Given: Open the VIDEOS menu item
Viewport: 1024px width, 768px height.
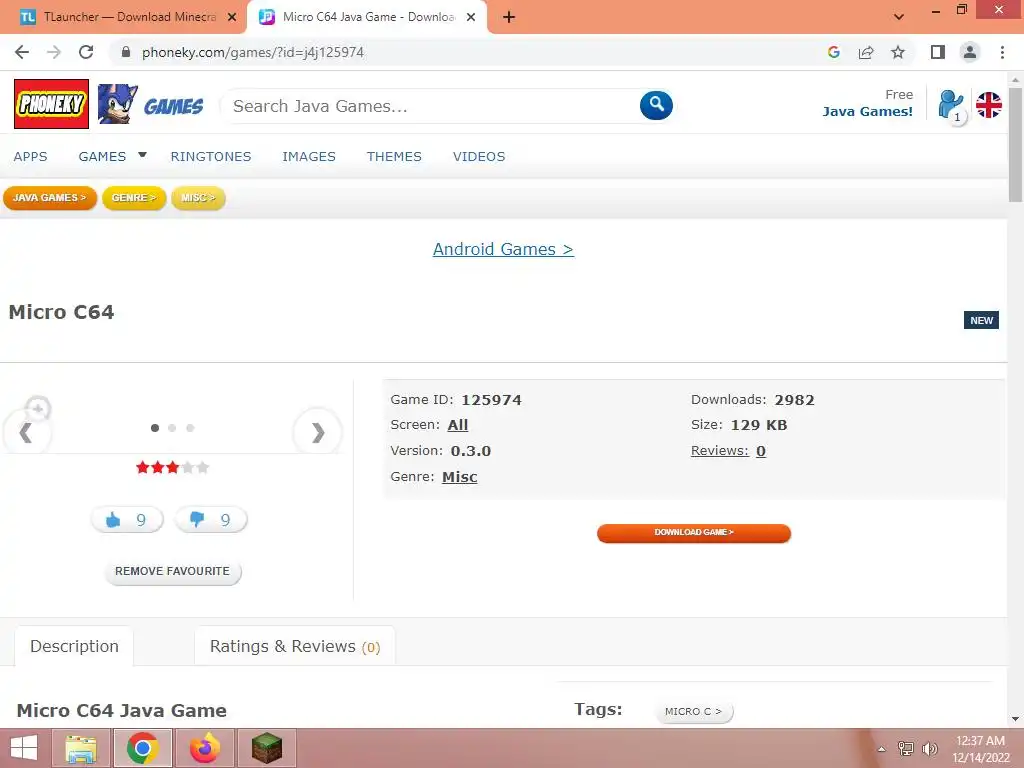Looking at the screenshot, I should click(479, 157).
